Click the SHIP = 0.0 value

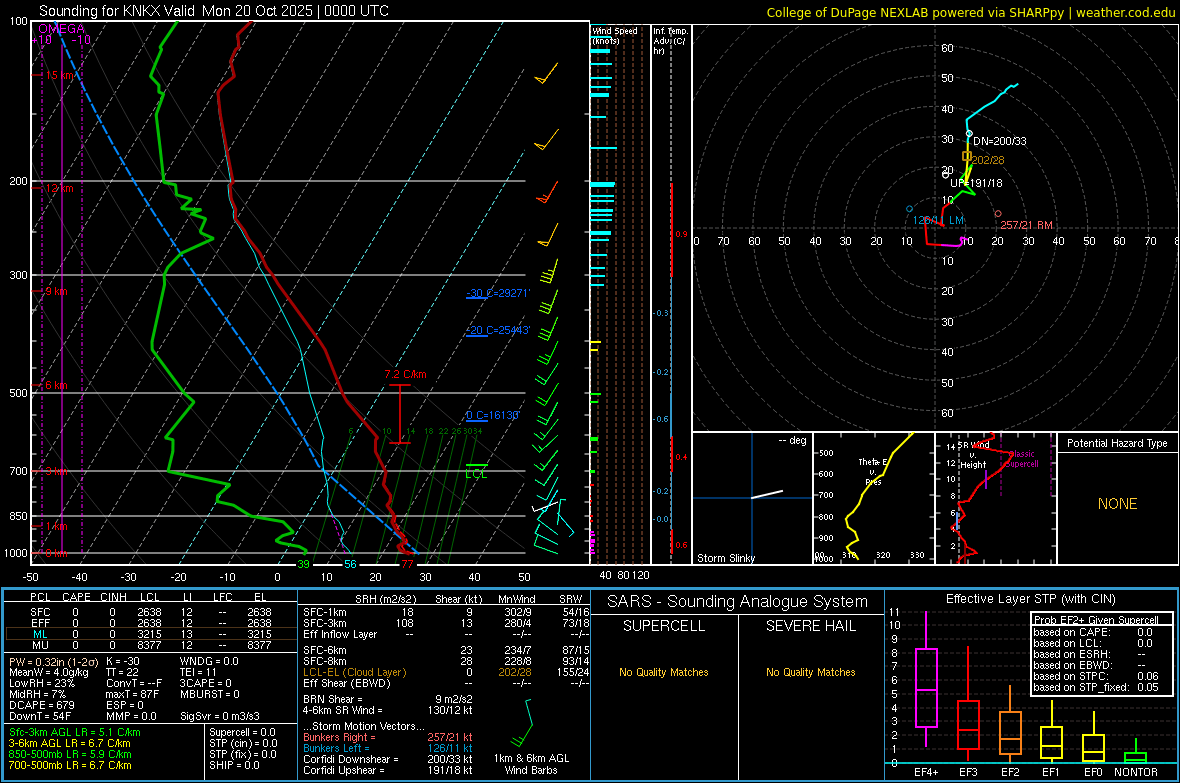(x=234, y=765)
